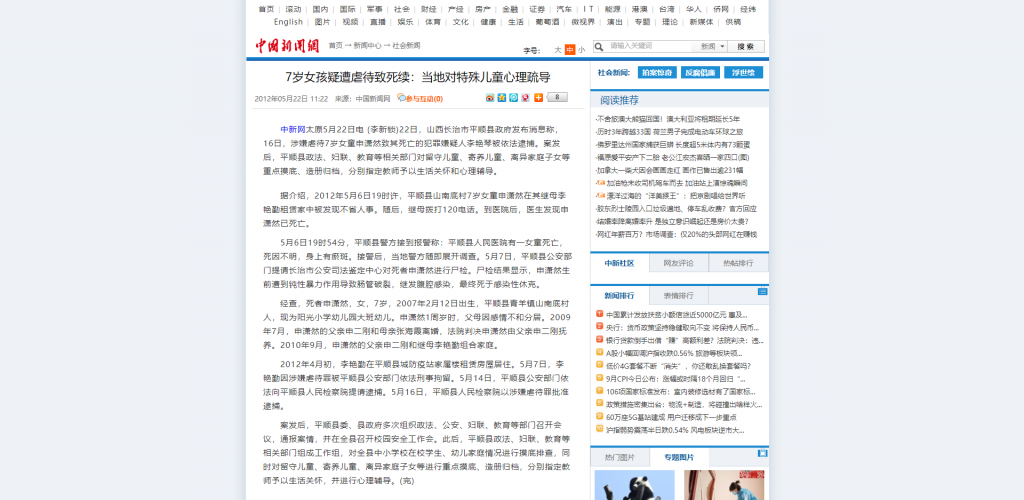Click the 搜索 search button
The image size is (1024, 500).
tap(746, 46)
